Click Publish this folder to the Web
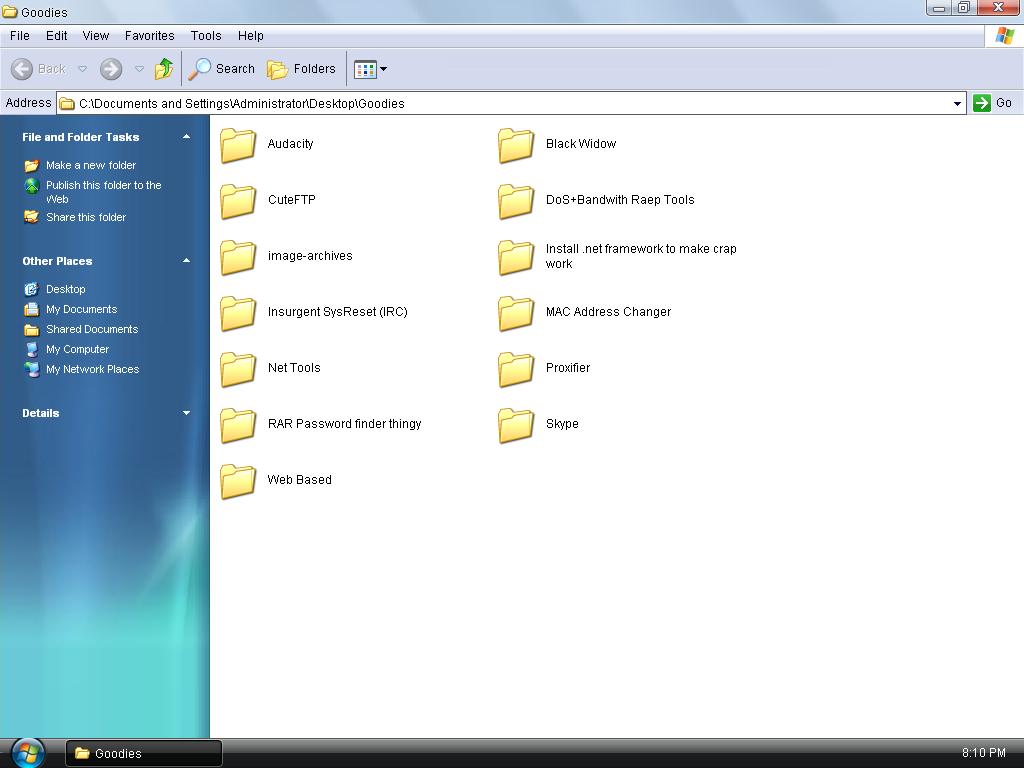This screenshot has height=768, width=1024. (103, 192)
